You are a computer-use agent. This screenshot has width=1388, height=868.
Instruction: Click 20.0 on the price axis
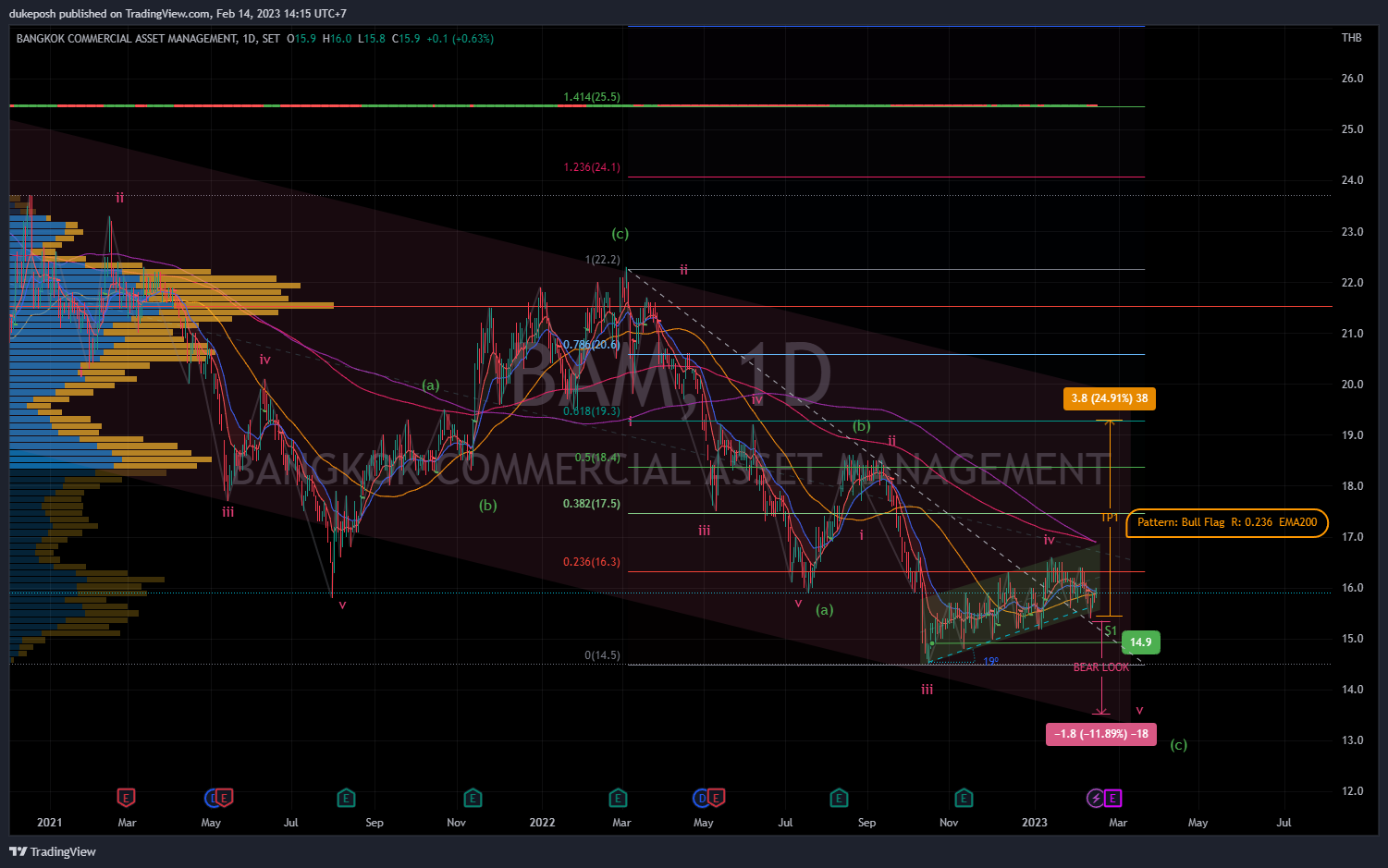click(1352, 385)
